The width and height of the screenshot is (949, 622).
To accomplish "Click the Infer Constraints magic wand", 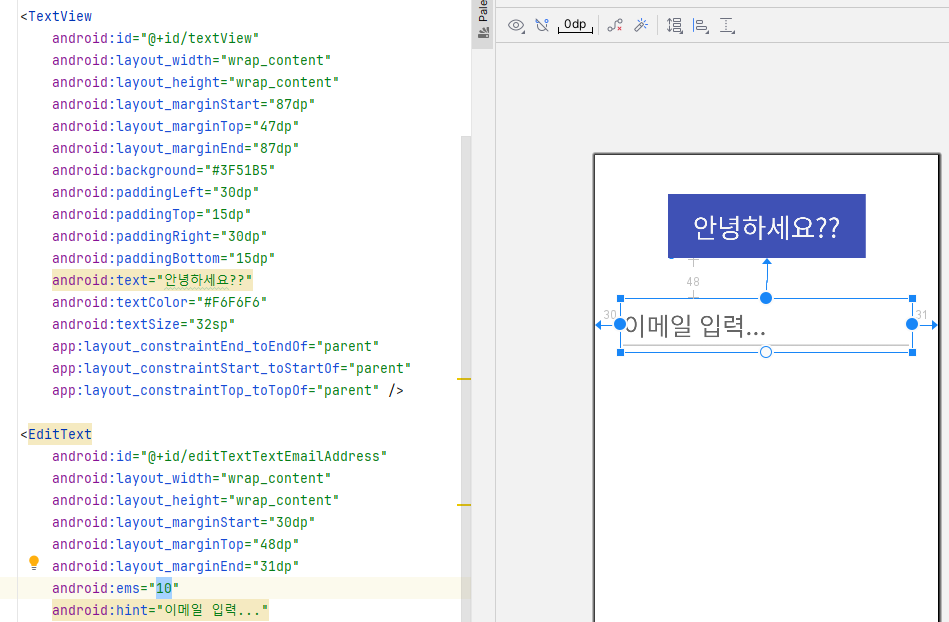I will [641, 25].
